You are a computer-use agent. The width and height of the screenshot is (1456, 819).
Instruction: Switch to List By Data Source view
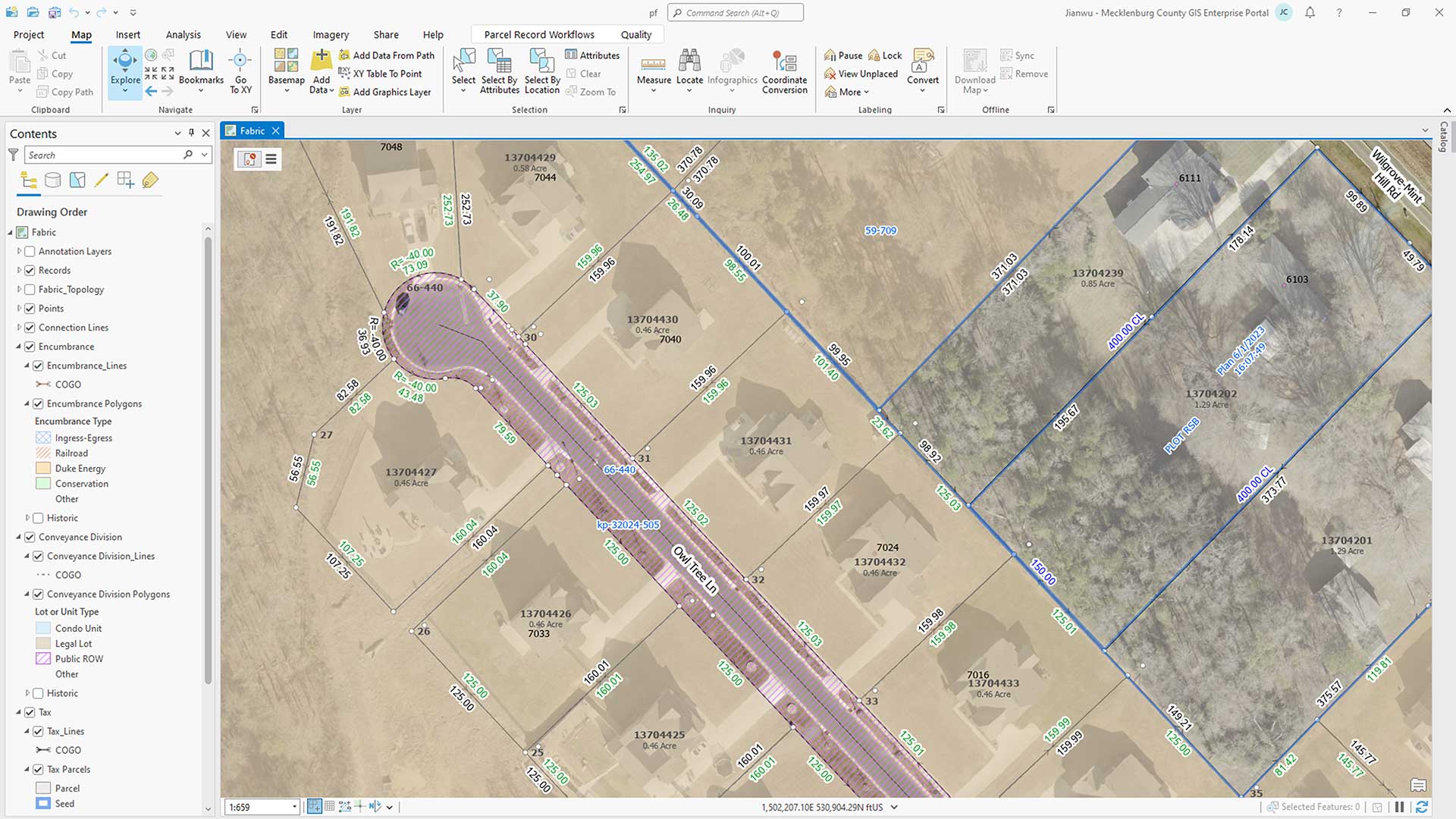coord(52,180)
